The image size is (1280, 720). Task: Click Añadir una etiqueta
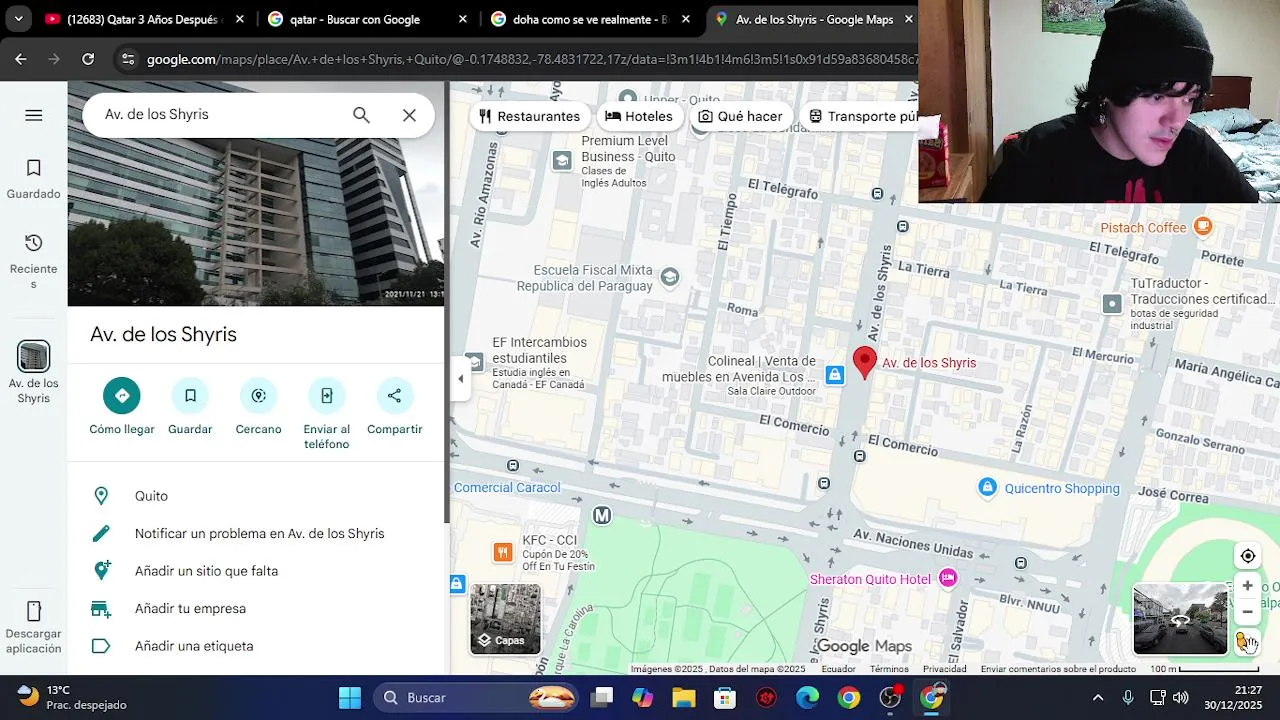click(256, 646)
